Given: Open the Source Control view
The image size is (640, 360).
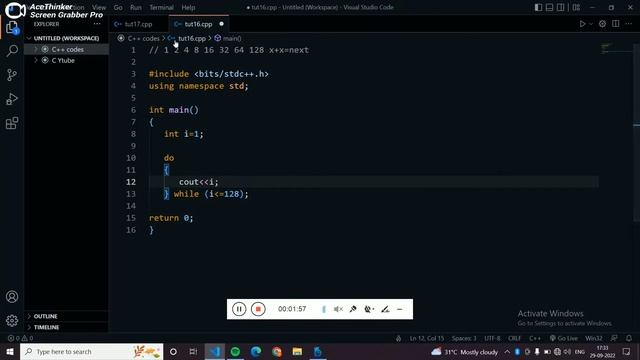Looking at the screenshot, I should pos(12,75).
